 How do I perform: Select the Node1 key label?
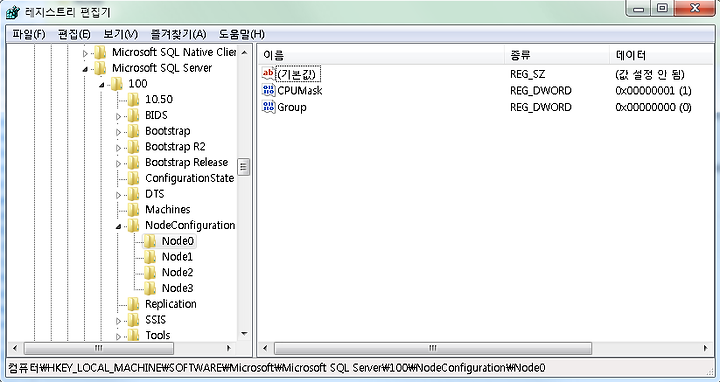coord(177,256)
